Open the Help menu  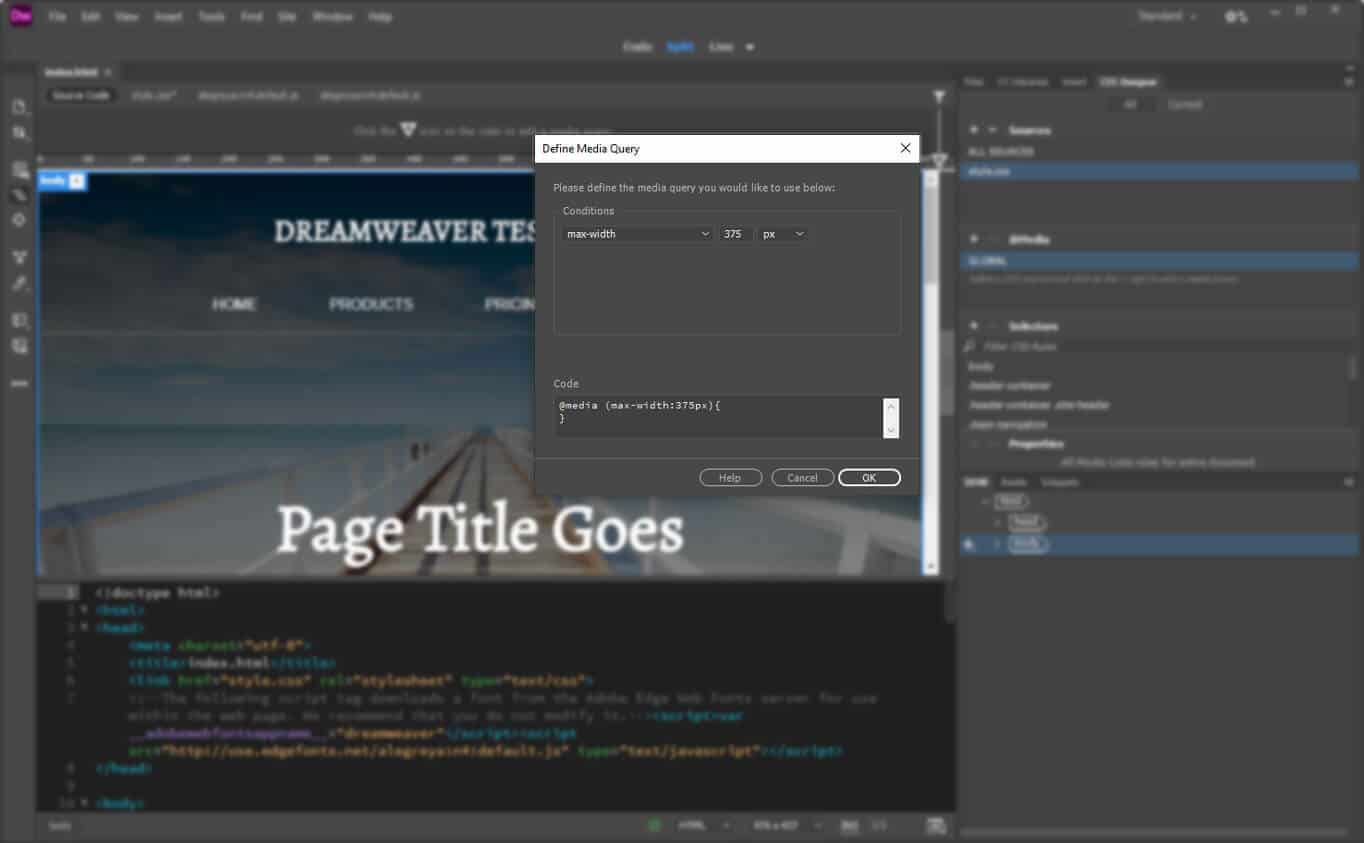point(380,17)
